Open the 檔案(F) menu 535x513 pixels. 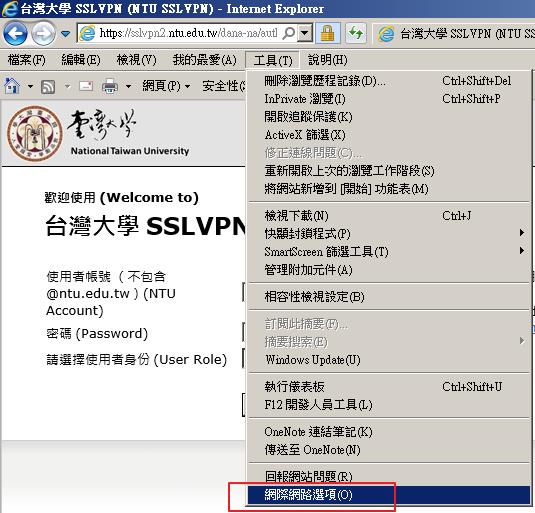click(26, 60)
